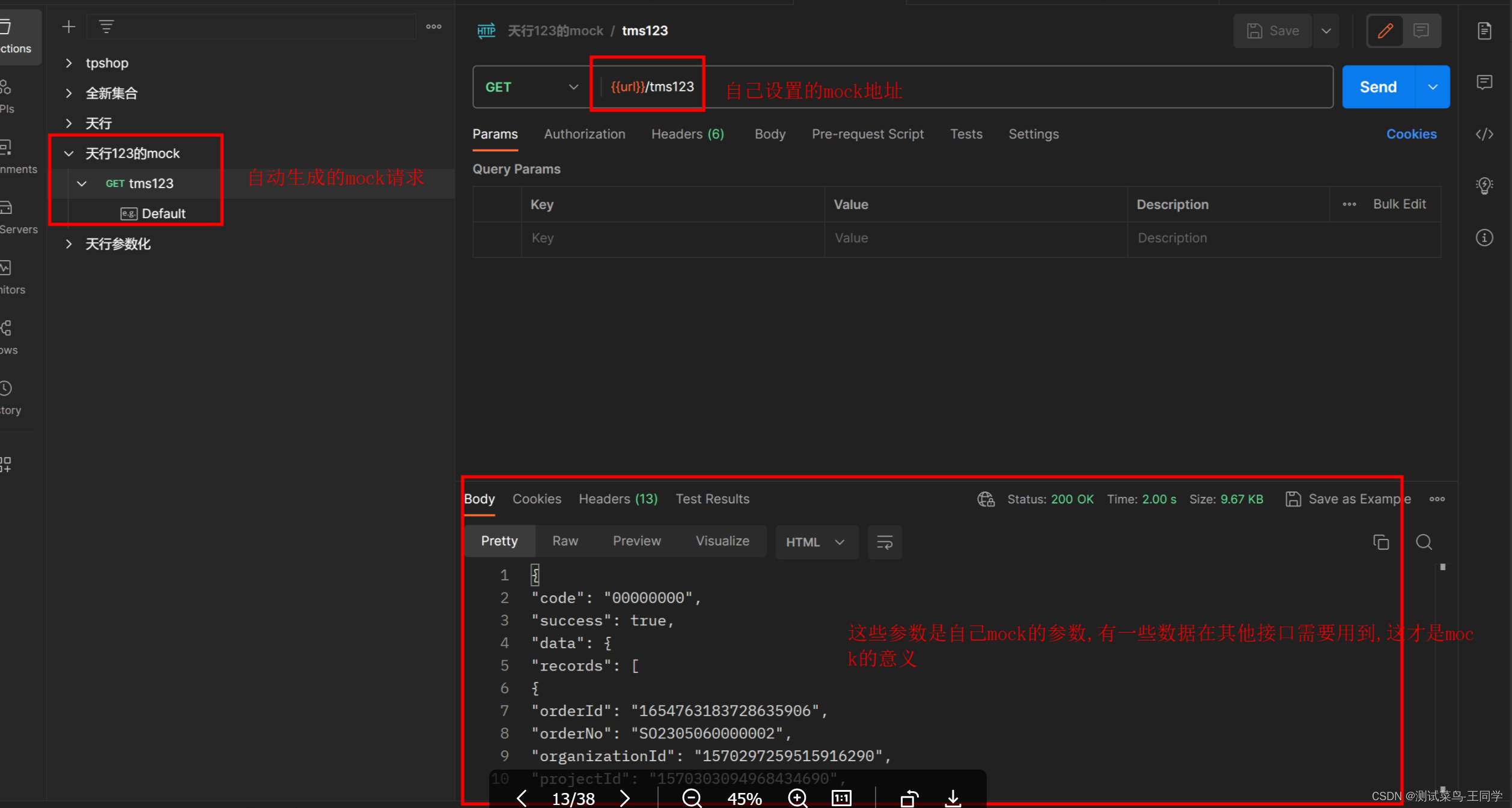This screenshot has height=808, width=1512.
Task: Click Bulk Edit for query params
Action: 1399,204
